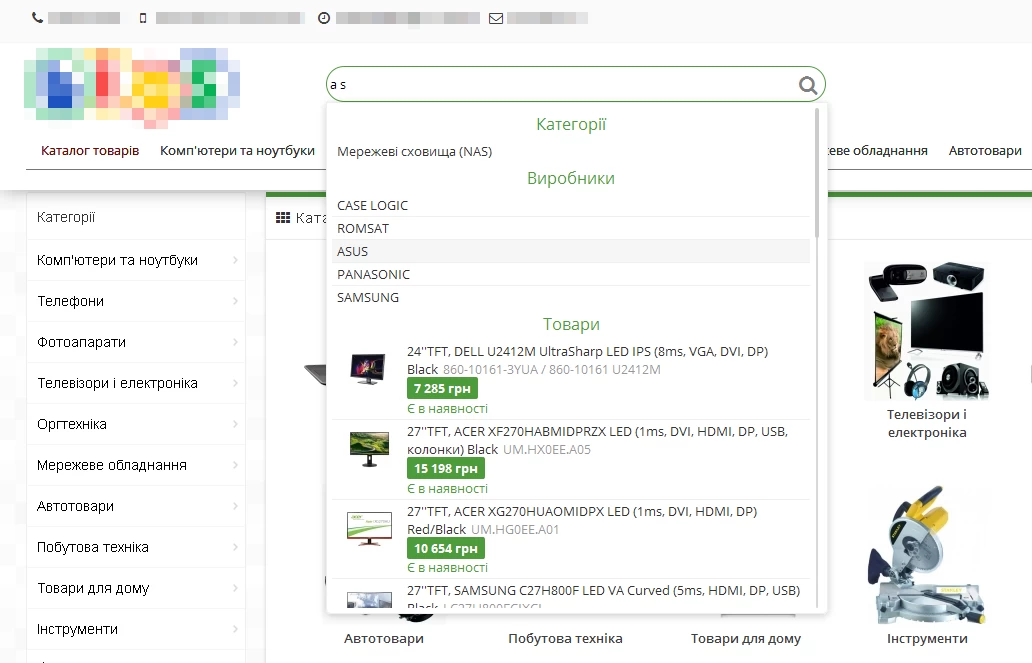Select category suggestion Мережеві сховища (NAS)

[415, 151]
